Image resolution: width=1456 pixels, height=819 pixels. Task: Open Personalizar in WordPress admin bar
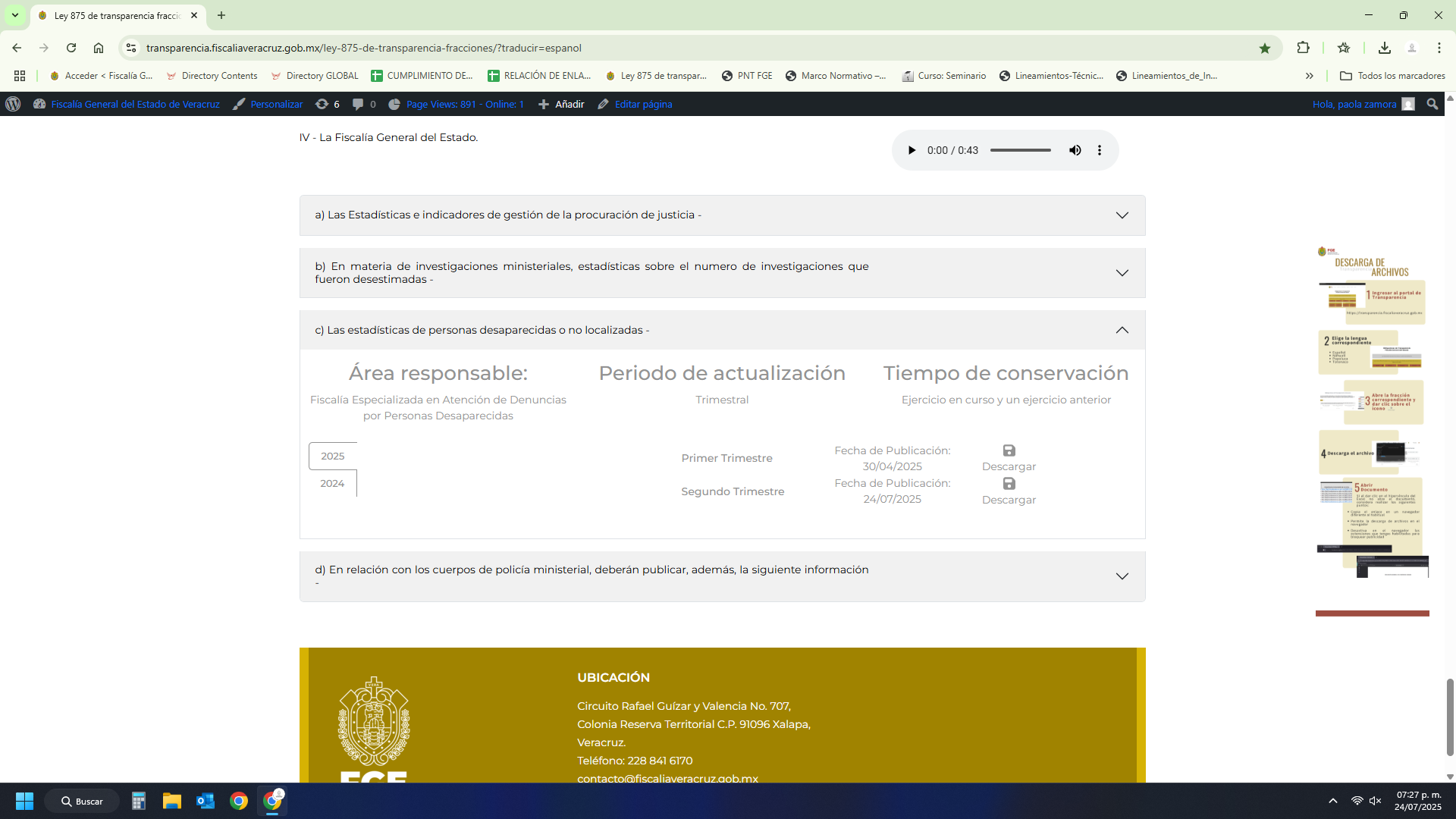coord(276,105)
